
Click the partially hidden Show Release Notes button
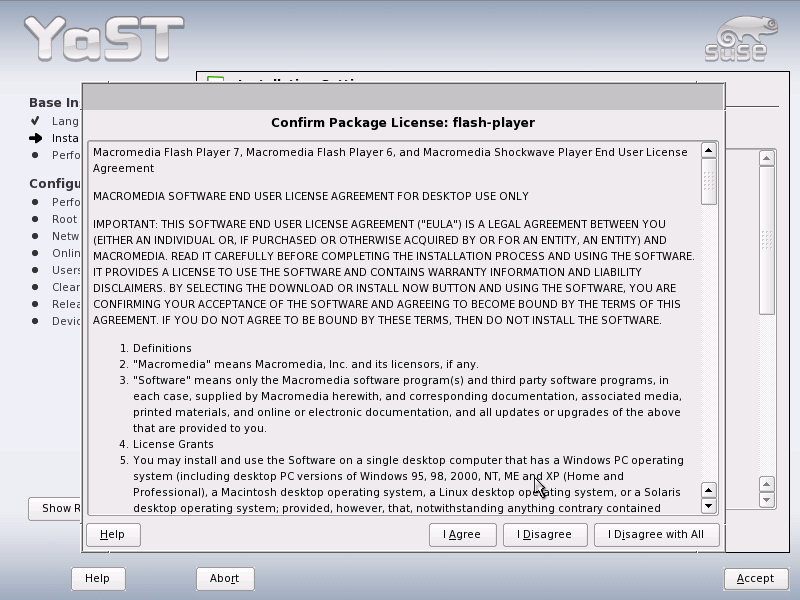pyautogui.click(x=55, y=509)
